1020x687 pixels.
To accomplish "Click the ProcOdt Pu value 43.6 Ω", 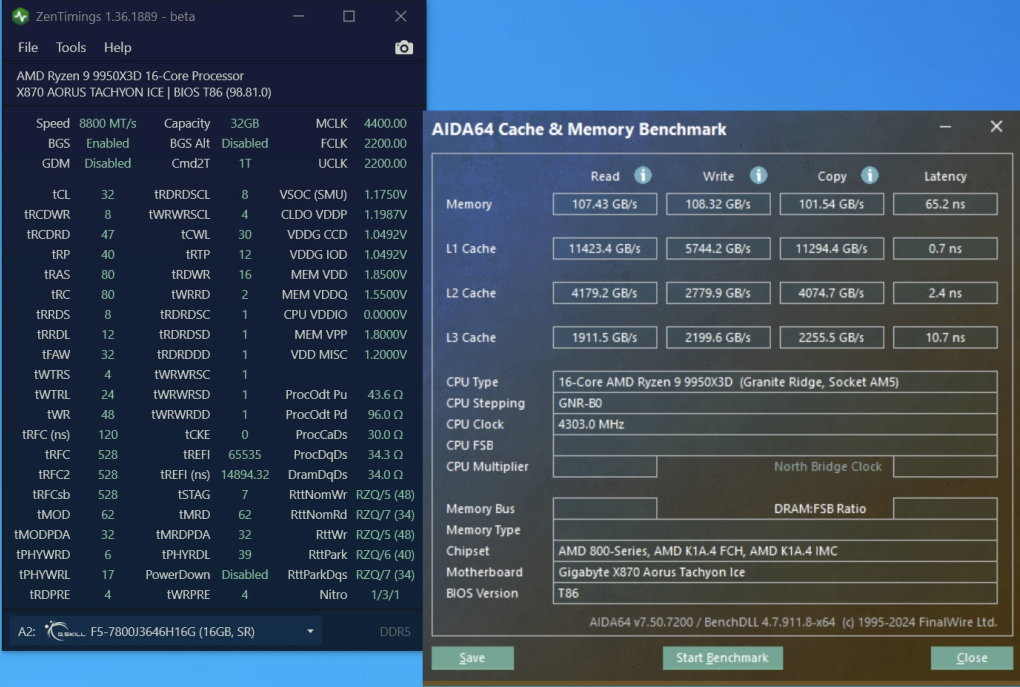I will (385, 394).
